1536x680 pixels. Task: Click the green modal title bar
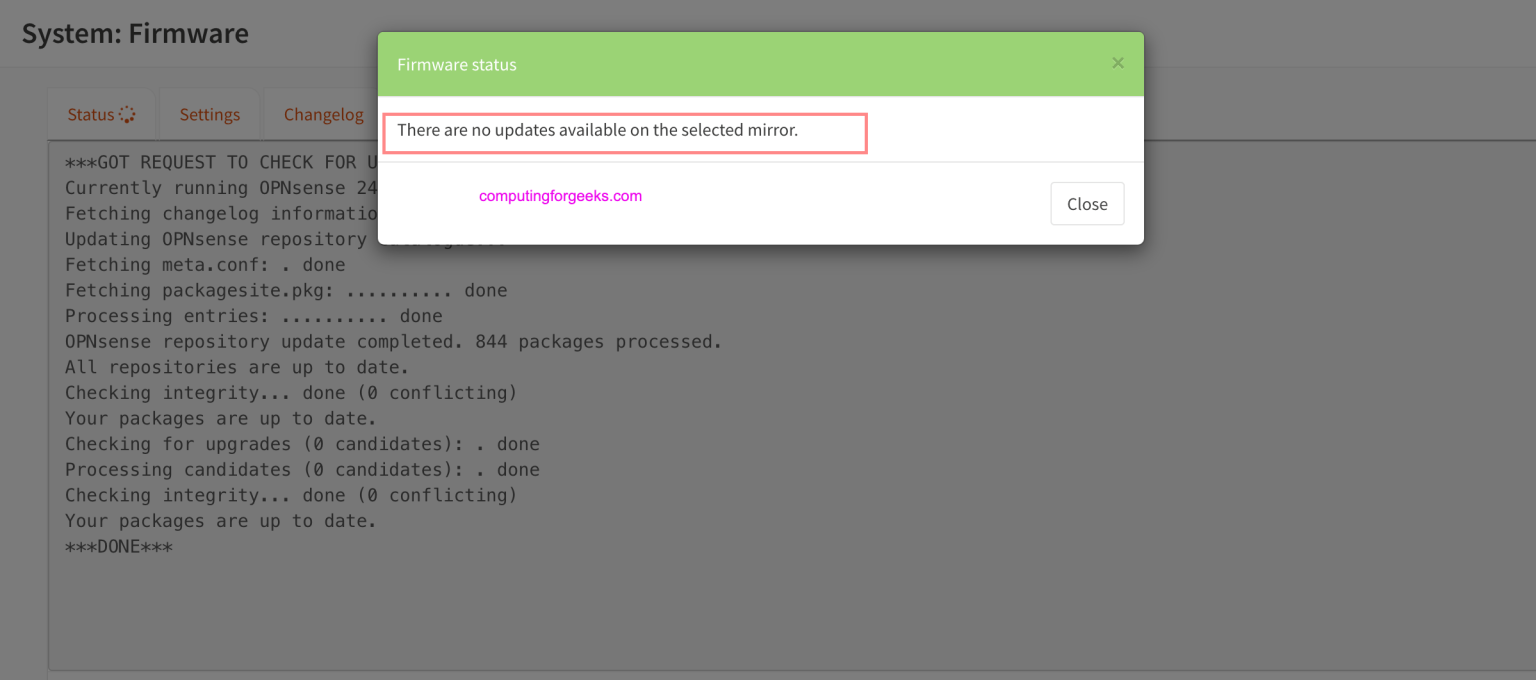(x=760, y=63)
